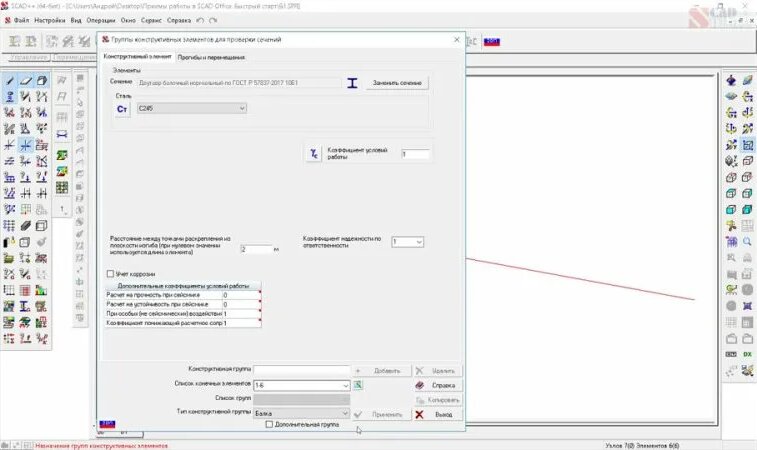This screenshot has width=757, height=450.
Task: Open the Сервис menu
Action: pyautogui.click(x=151, y=20)
